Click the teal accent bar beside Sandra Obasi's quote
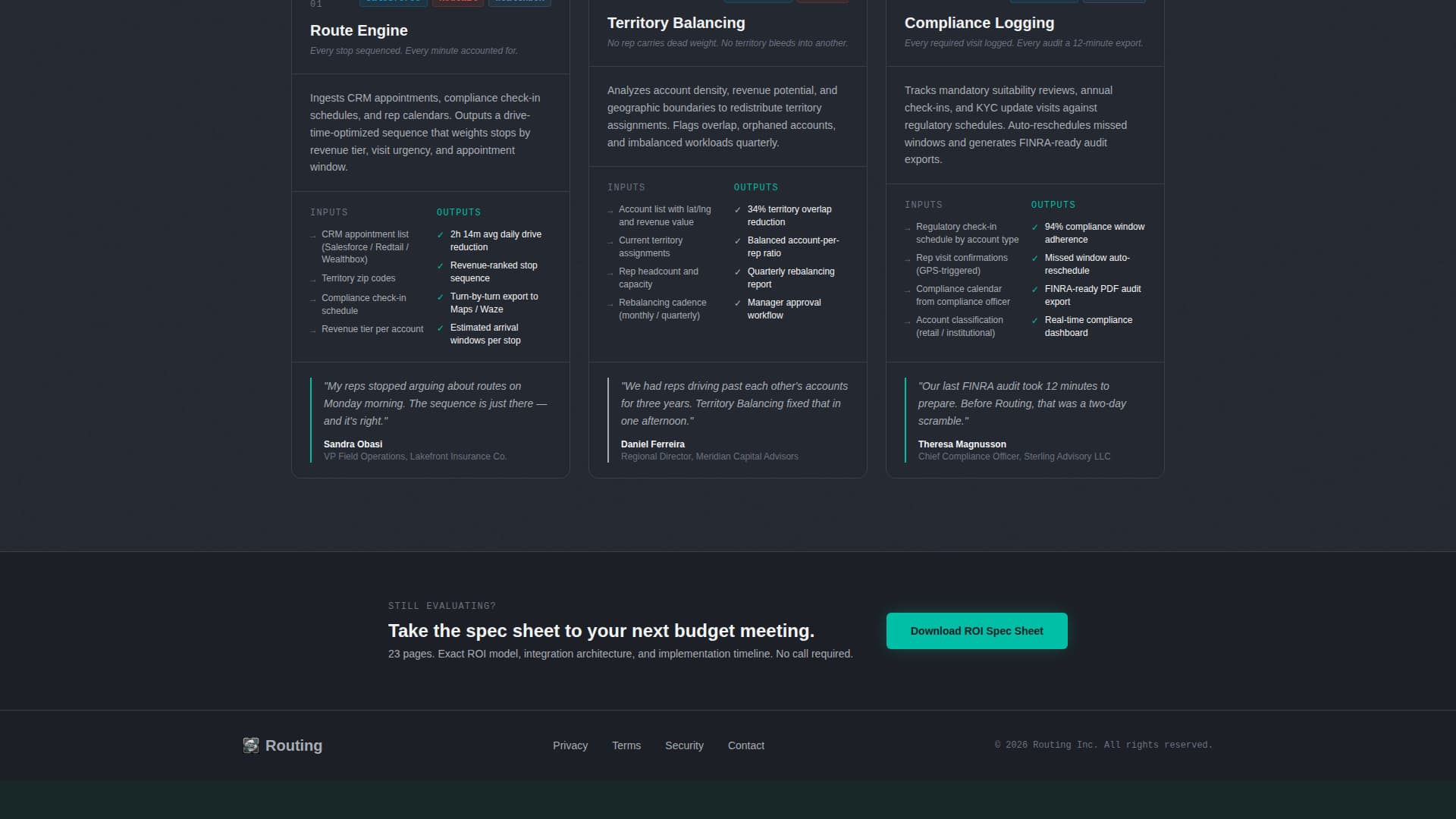This screenshot has height=819, width=1456. [x=312, y=419]
